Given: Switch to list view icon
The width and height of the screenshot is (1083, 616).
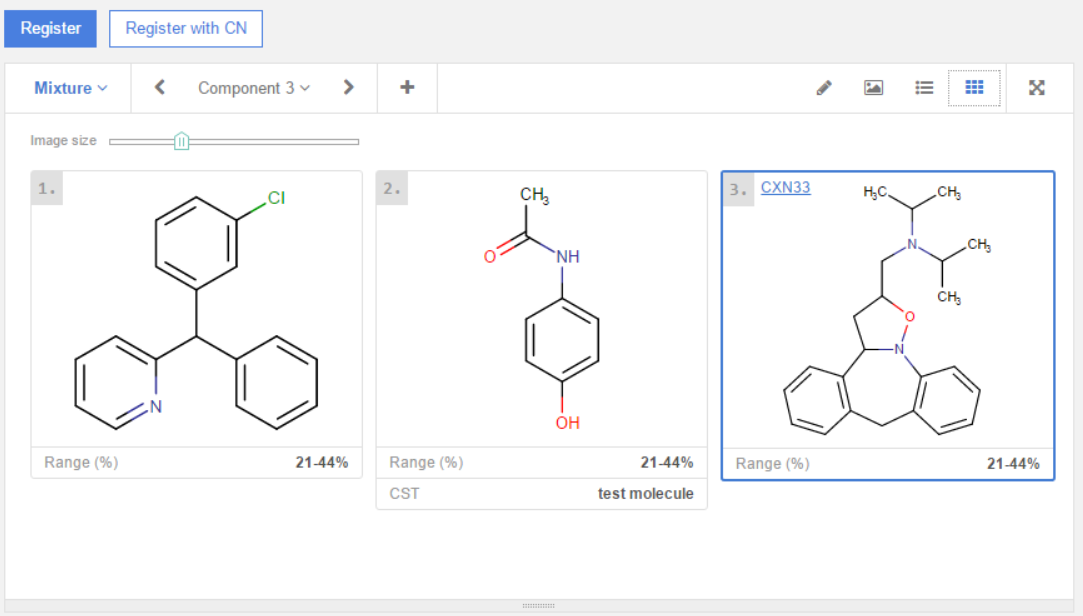Looking at the screenshot, I should point(924,88).
